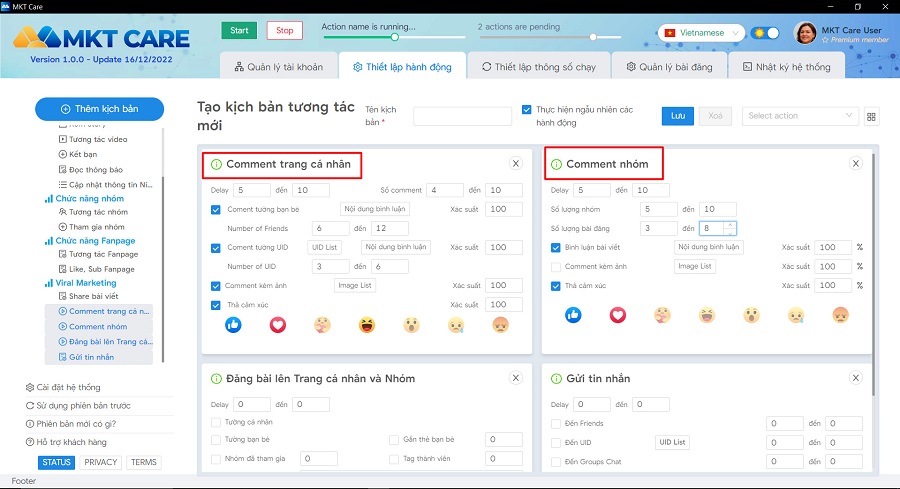Open Phiên bản mới có gì?

coord(71,424)
